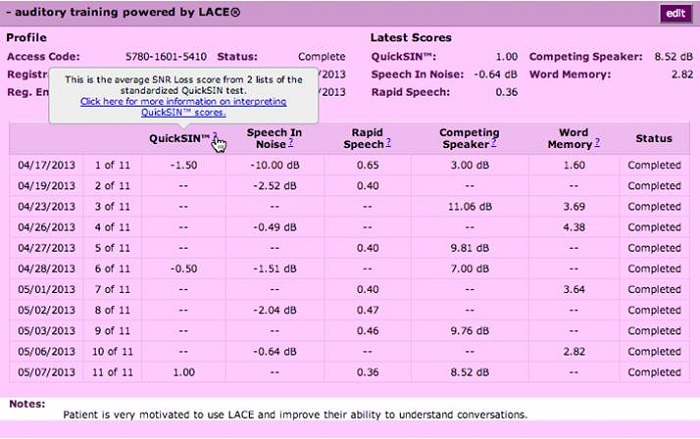Image resolution: width=700 pixels, height=439 pixels.
Task: Select the Competing Speaker value 9.76 dB
Action: [469, 331]
